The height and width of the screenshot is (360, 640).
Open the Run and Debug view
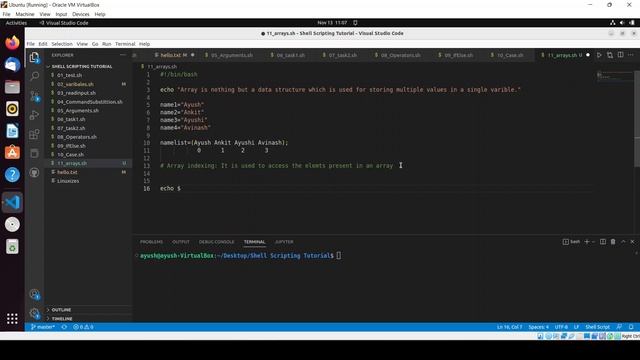click(x=35, y=116)
